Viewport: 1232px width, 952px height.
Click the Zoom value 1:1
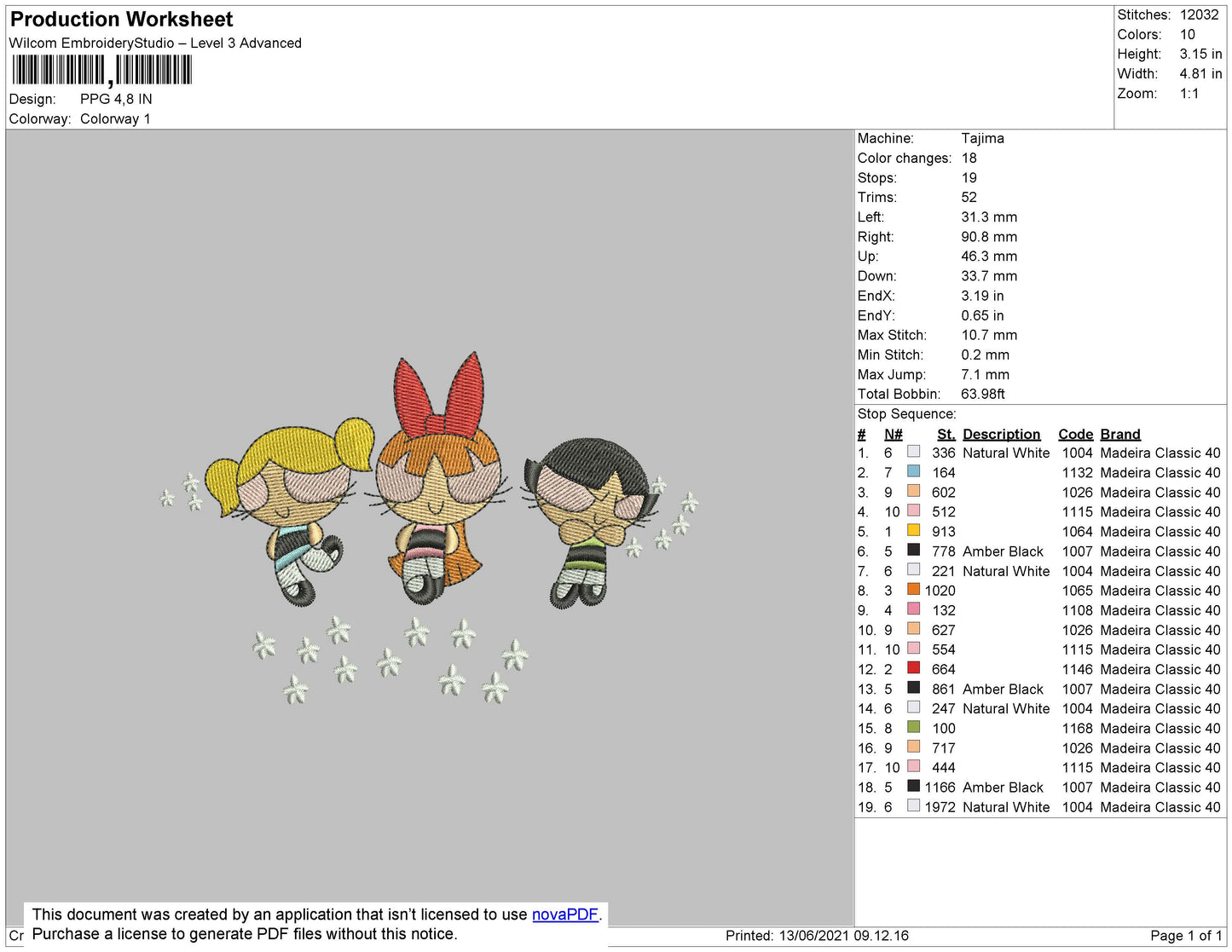point(1189,94)
